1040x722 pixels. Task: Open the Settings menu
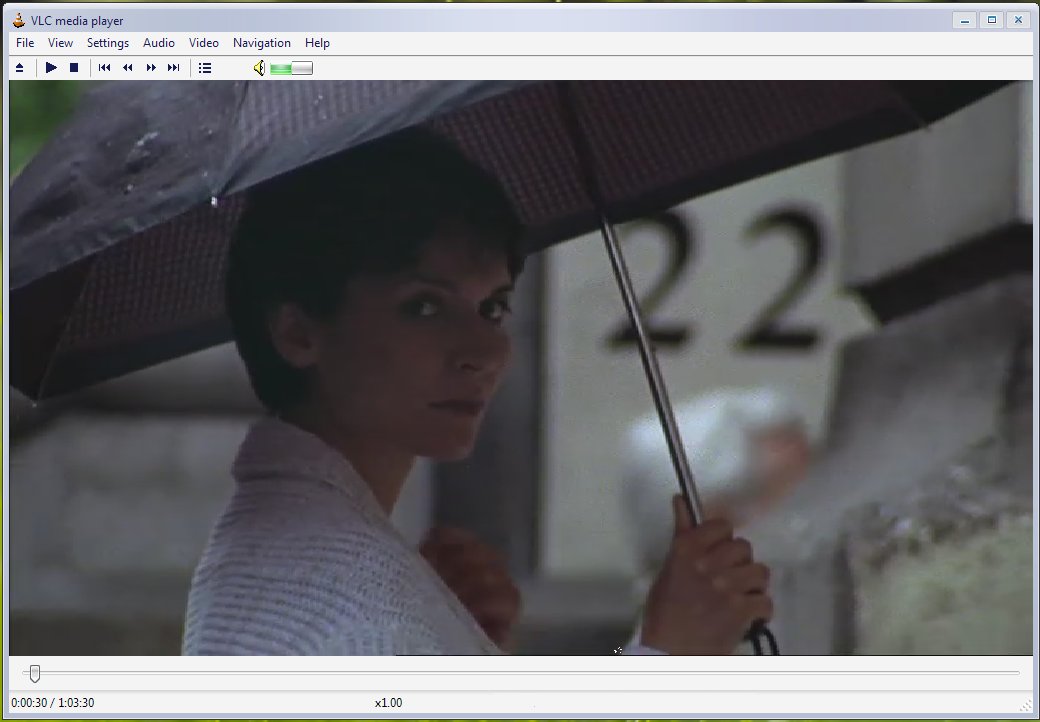[x=108, y=42]
